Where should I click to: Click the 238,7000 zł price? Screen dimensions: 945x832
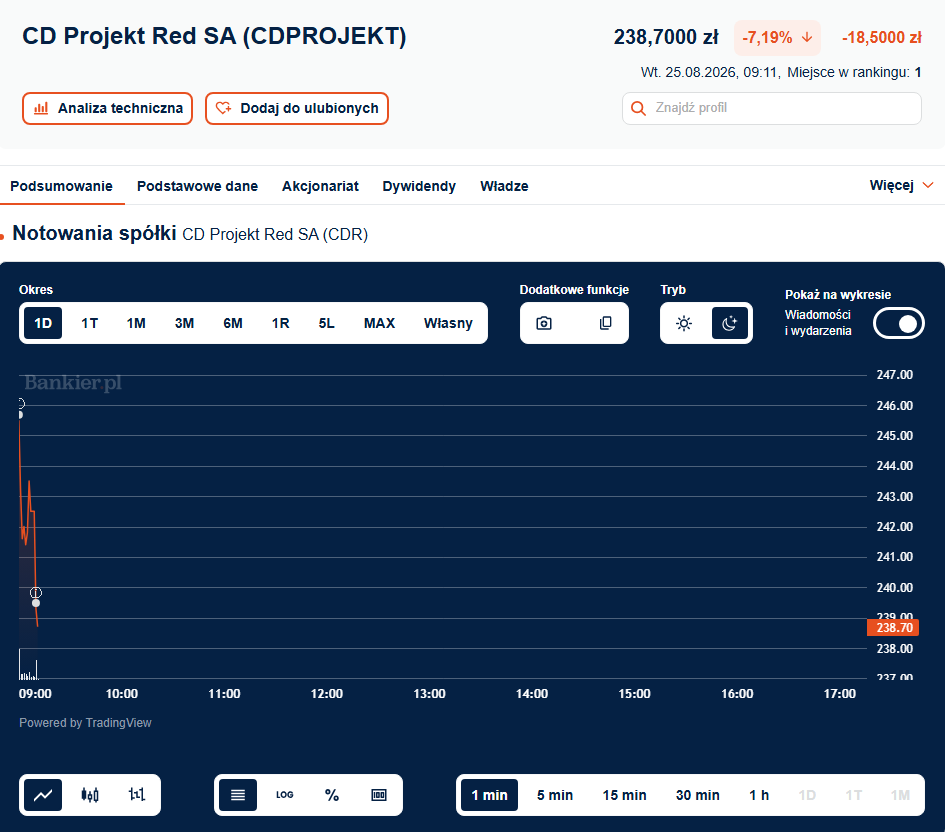coord(666,37)
